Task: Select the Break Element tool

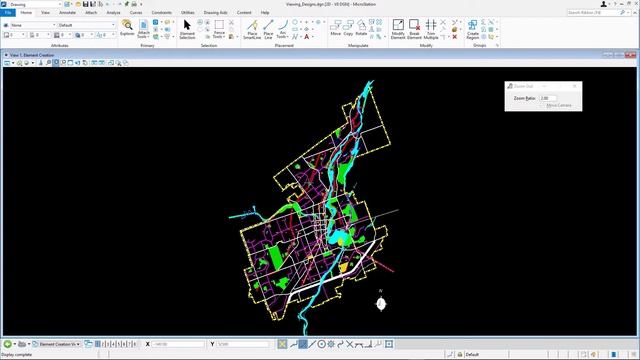Action: tap(414, 29)
